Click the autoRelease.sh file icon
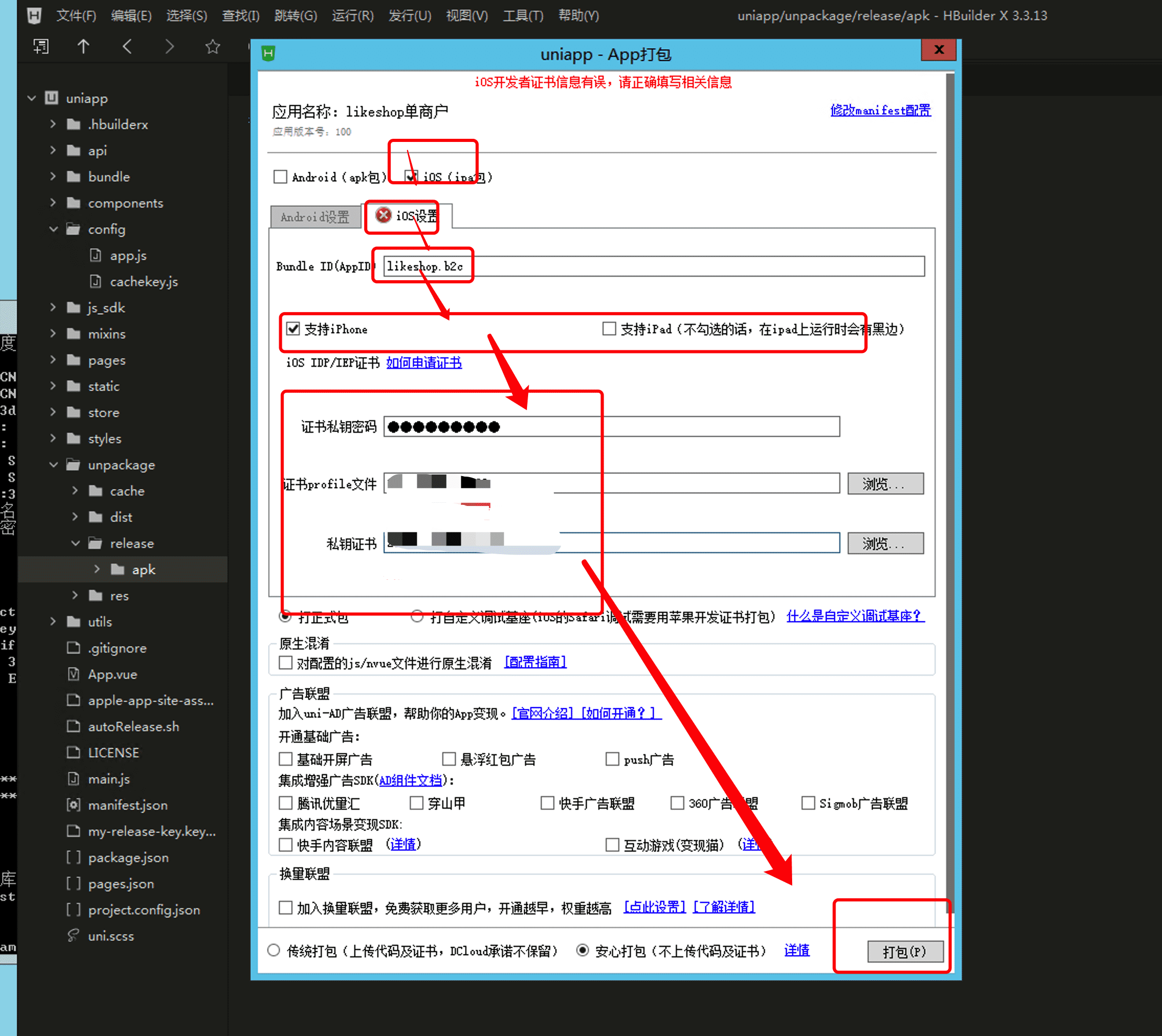1162x1036 pixels. tap(73, 726)
